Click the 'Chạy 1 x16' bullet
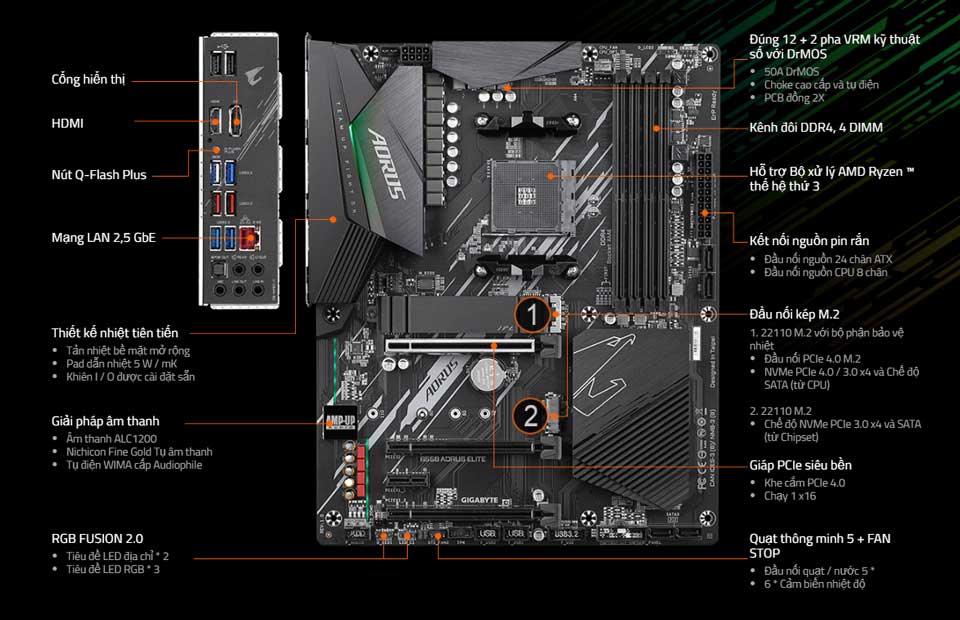This screenshot has height=620, width=960. coord(790,496)
